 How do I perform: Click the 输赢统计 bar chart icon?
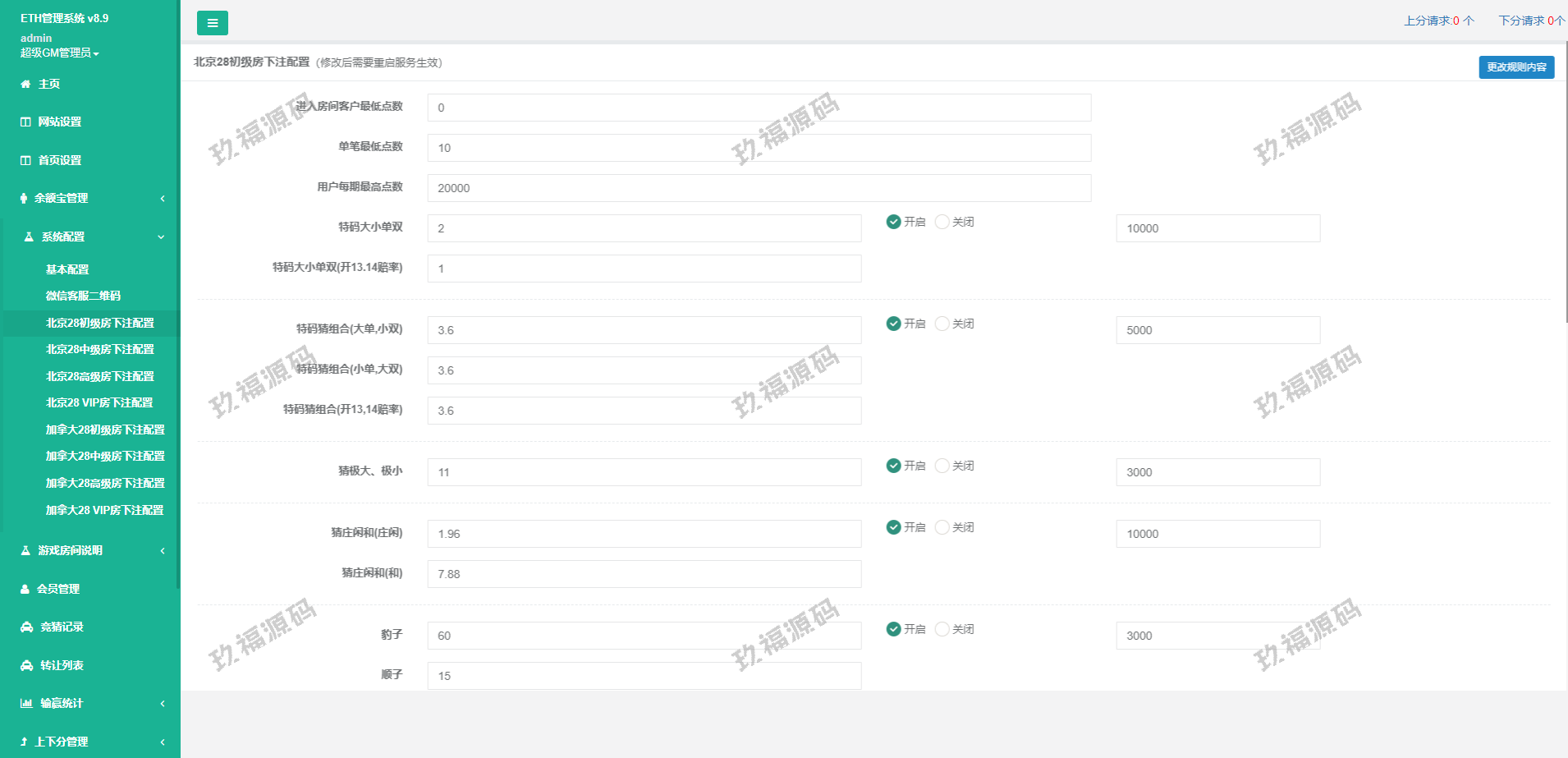(26, 703)
